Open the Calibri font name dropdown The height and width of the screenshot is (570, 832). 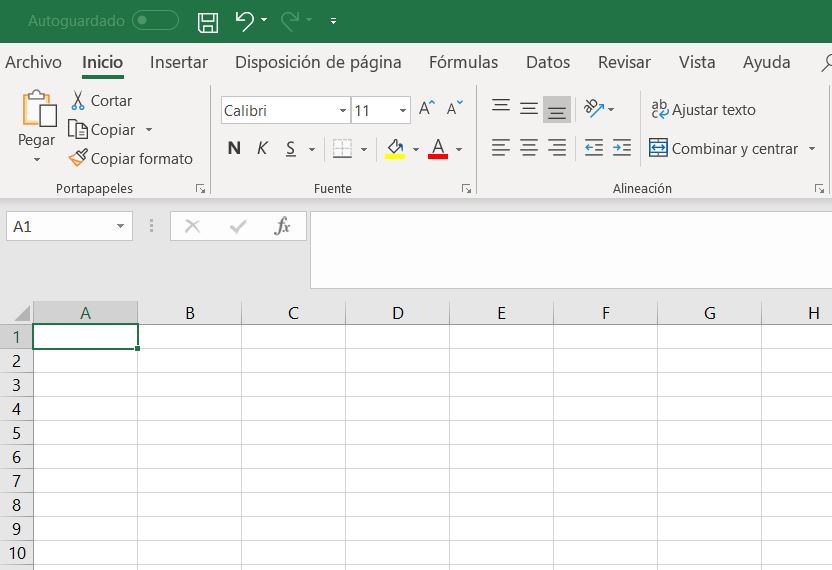click(343, 111)
